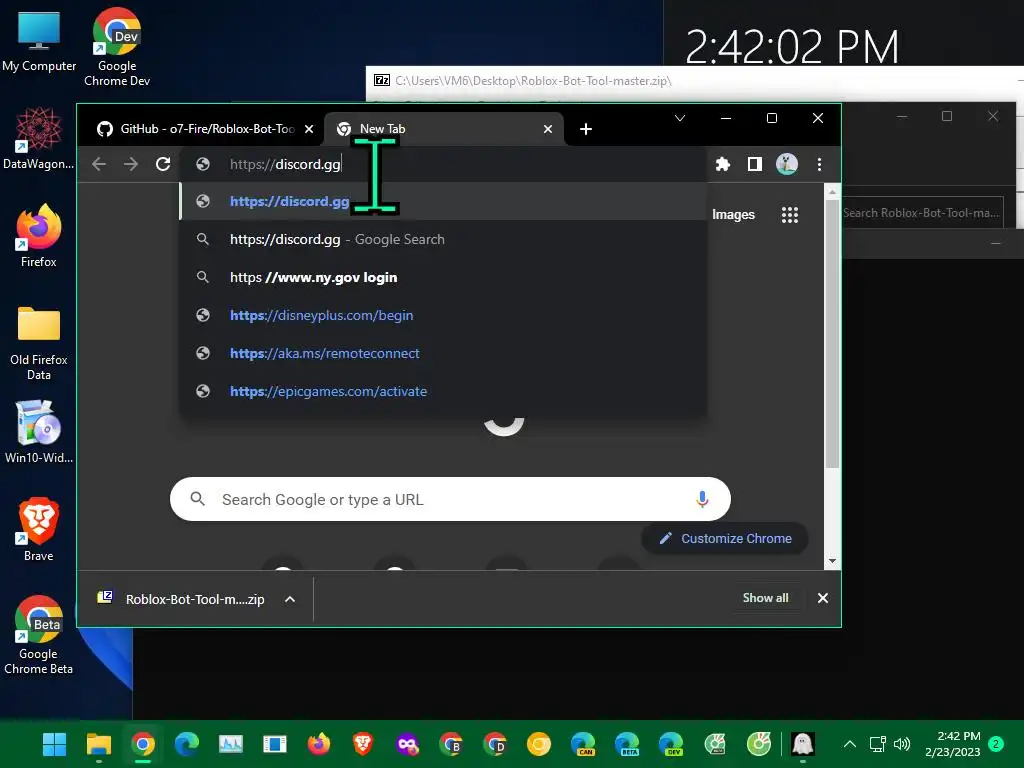1024x768 pixels.
Task: Open the Chrome extensions puzzle icon
Action: pyautogui.click(x=722, y=164)
